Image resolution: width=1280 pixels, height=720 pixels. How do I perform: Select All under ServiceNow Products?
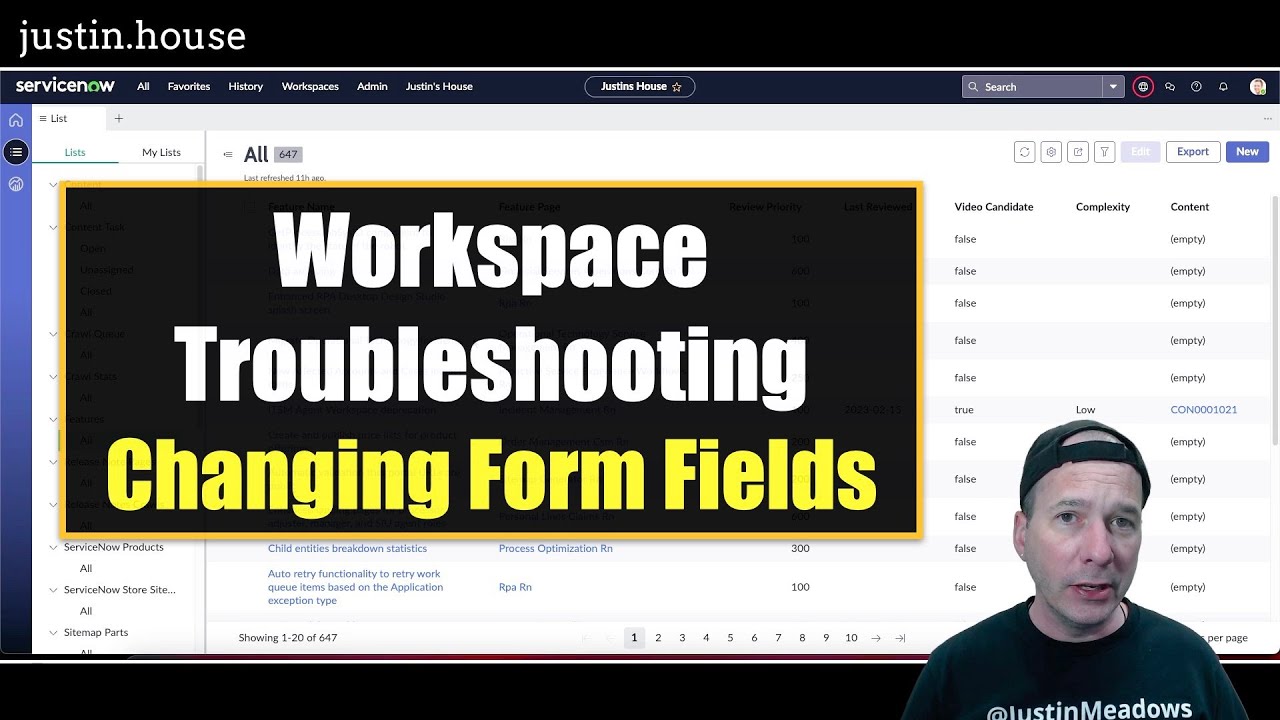point(86,568)
